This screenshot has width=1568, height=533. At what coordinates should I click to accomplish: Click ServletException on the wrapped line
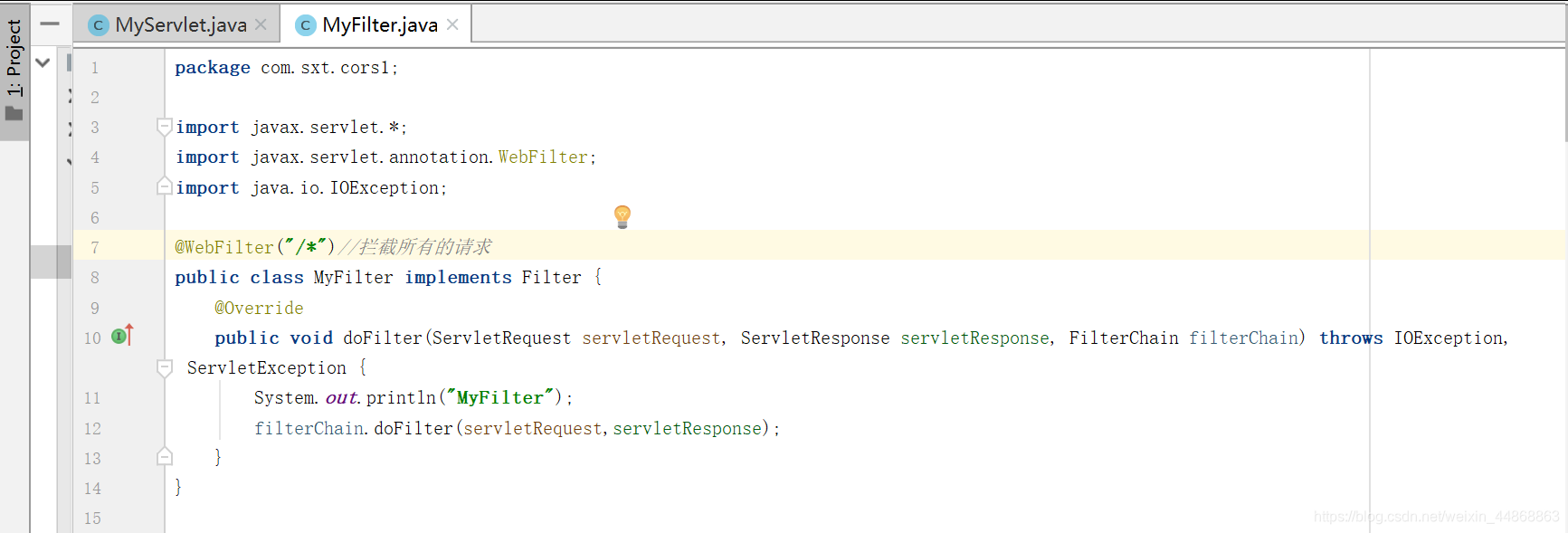(x=267, y=367)
